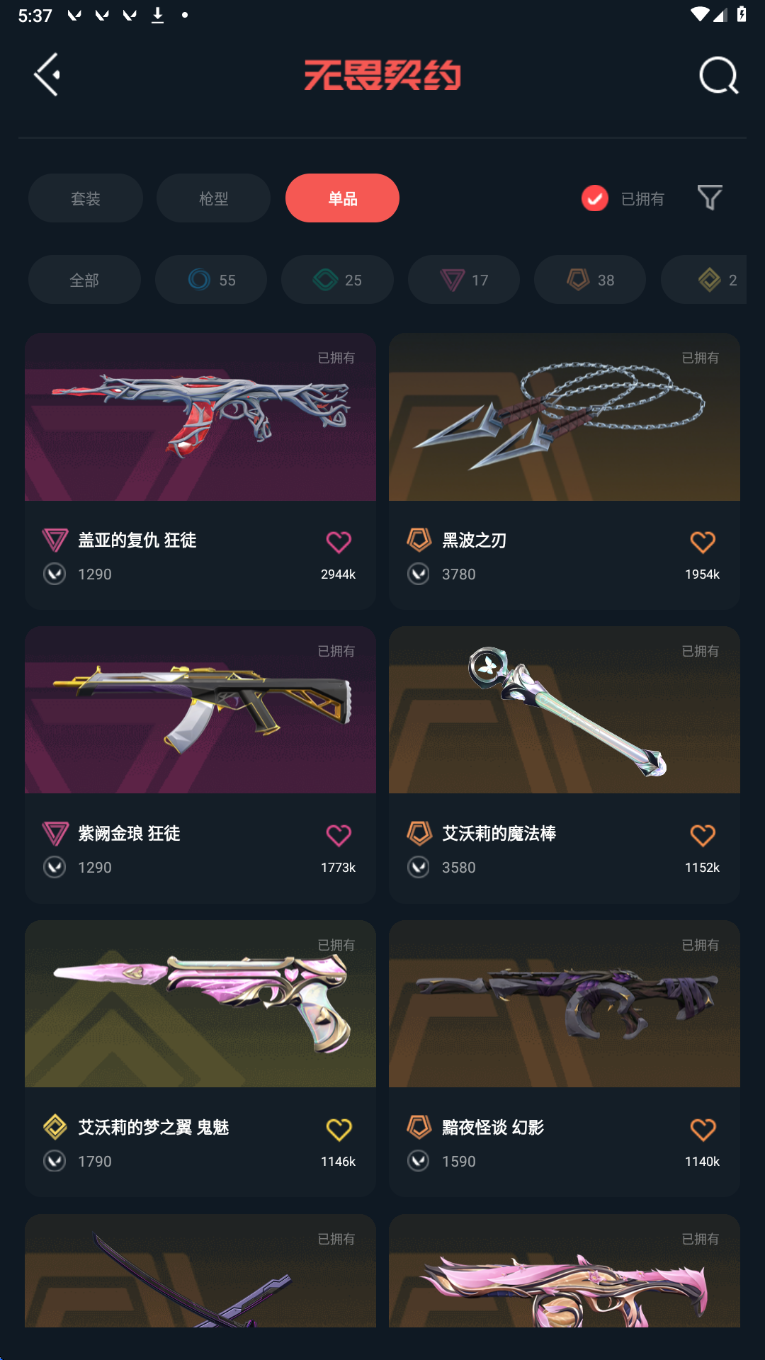Favorite 黑波之刃 with heart icon
This screenshot has width=765, height=1360.
click(x=703, y=542)
